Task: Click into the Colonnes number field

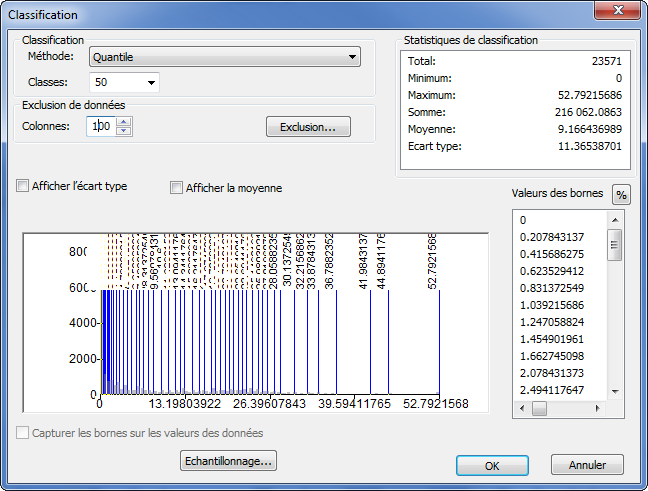Action: (x=101, y=127)
